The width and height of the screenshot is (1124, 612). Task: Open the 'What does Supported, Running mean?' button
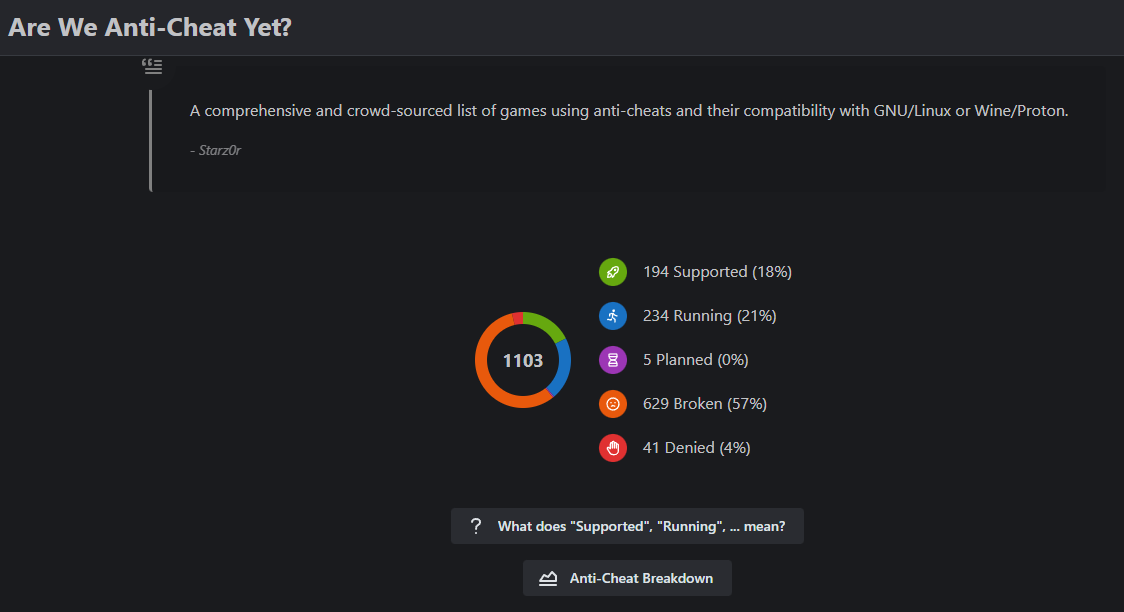[x=627, y=526]
